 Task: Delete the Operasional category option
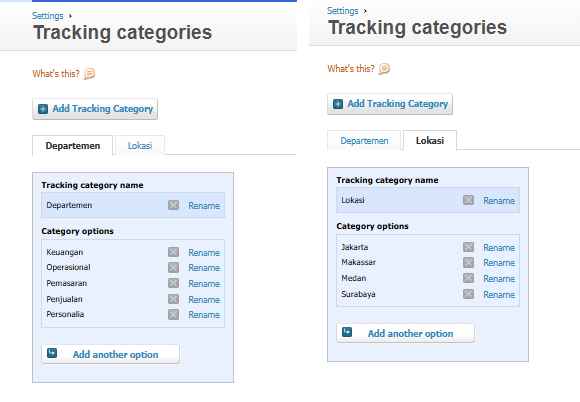point(173,267)
